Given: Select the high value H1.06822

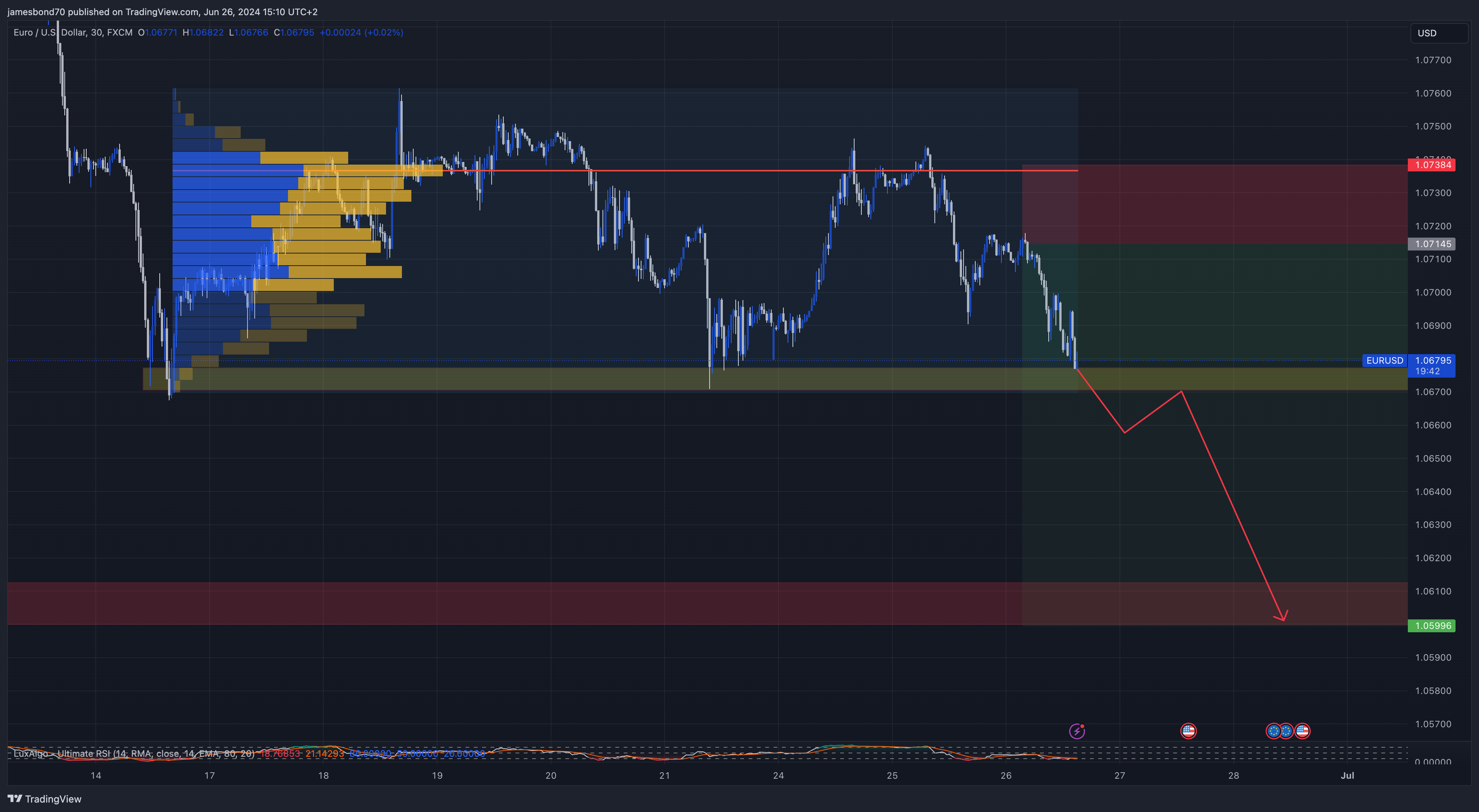Looking at the screenshot, I should click(203, 33).
